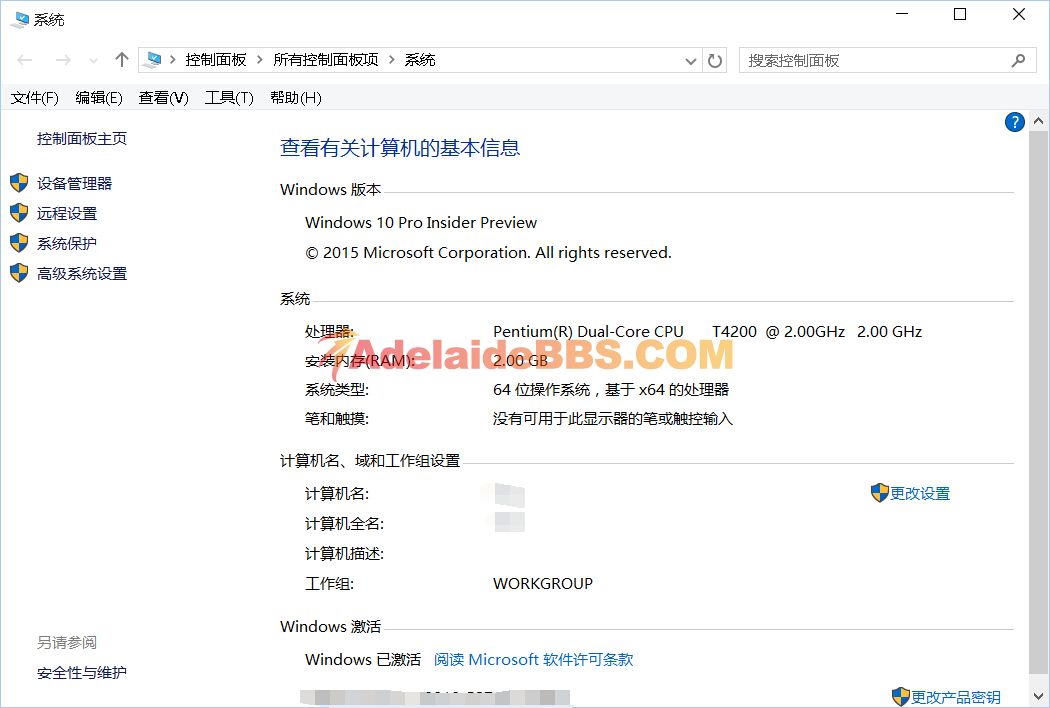Click the 更改设置 link
This screenshot has height=708, width=1050.
coord(920,493)
